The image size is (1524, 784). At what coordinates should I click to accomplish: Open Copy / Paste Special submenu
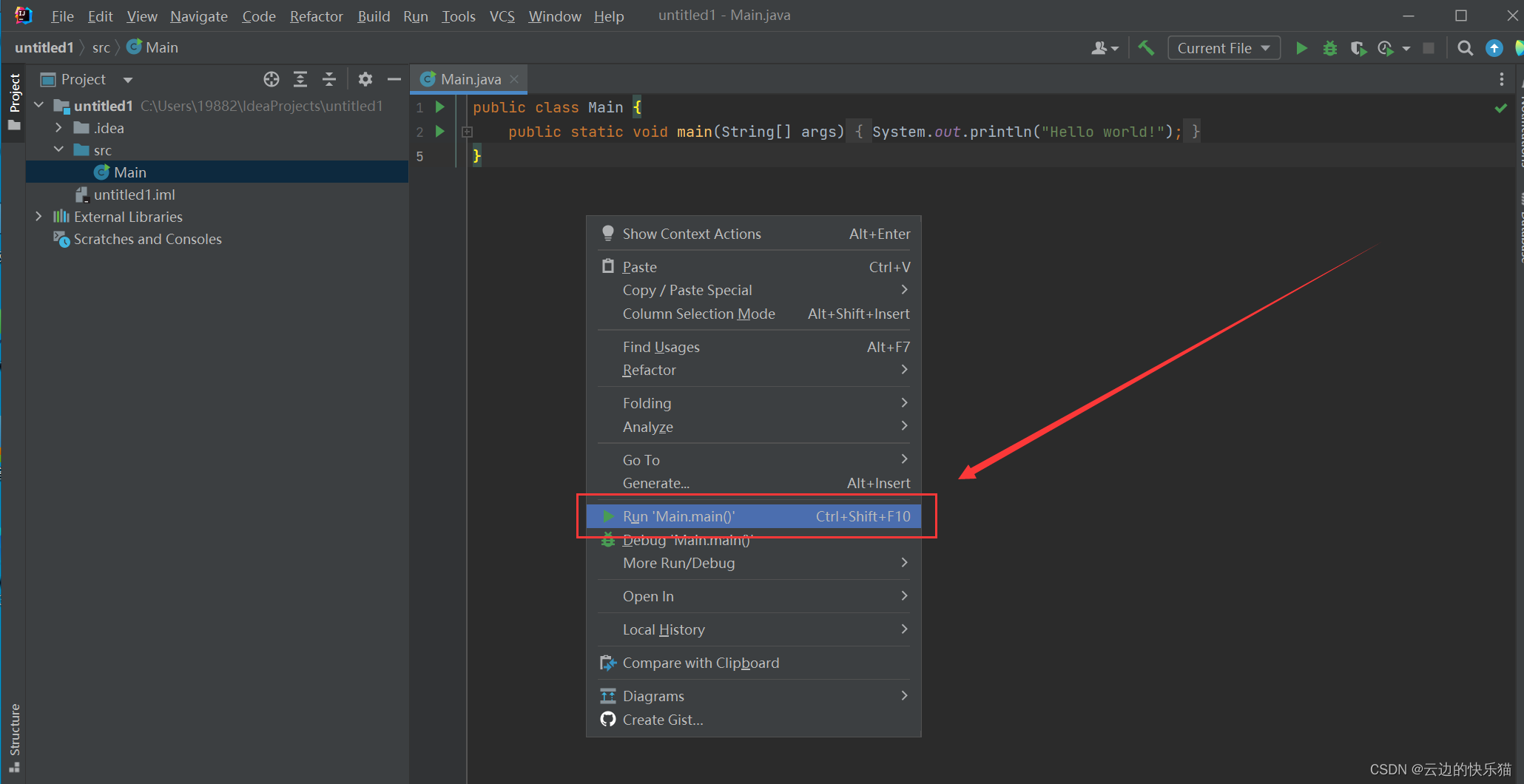754,290
